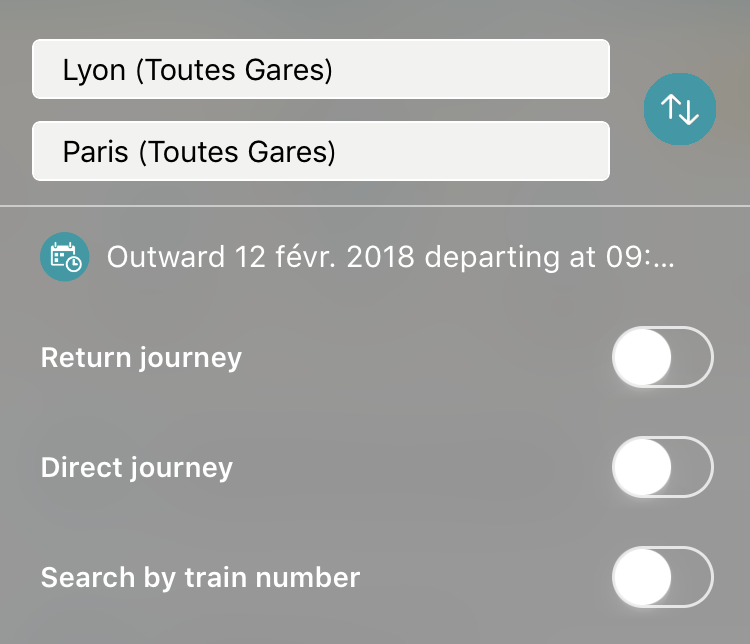The width and height of the screenshot is (750, 644).
Task: Select the teal date-time picker icon
Action: click(x=65, y=256)
